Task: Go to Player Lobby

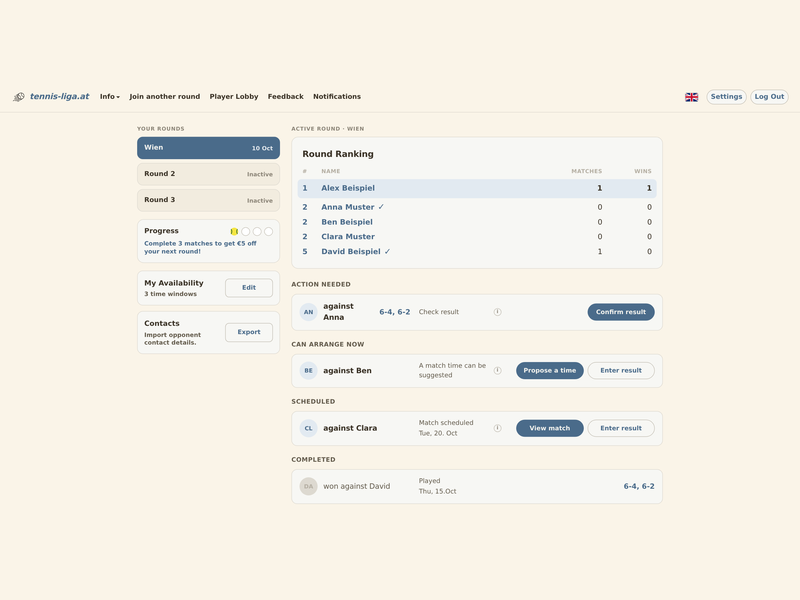Action: click(x=234, y=96)
